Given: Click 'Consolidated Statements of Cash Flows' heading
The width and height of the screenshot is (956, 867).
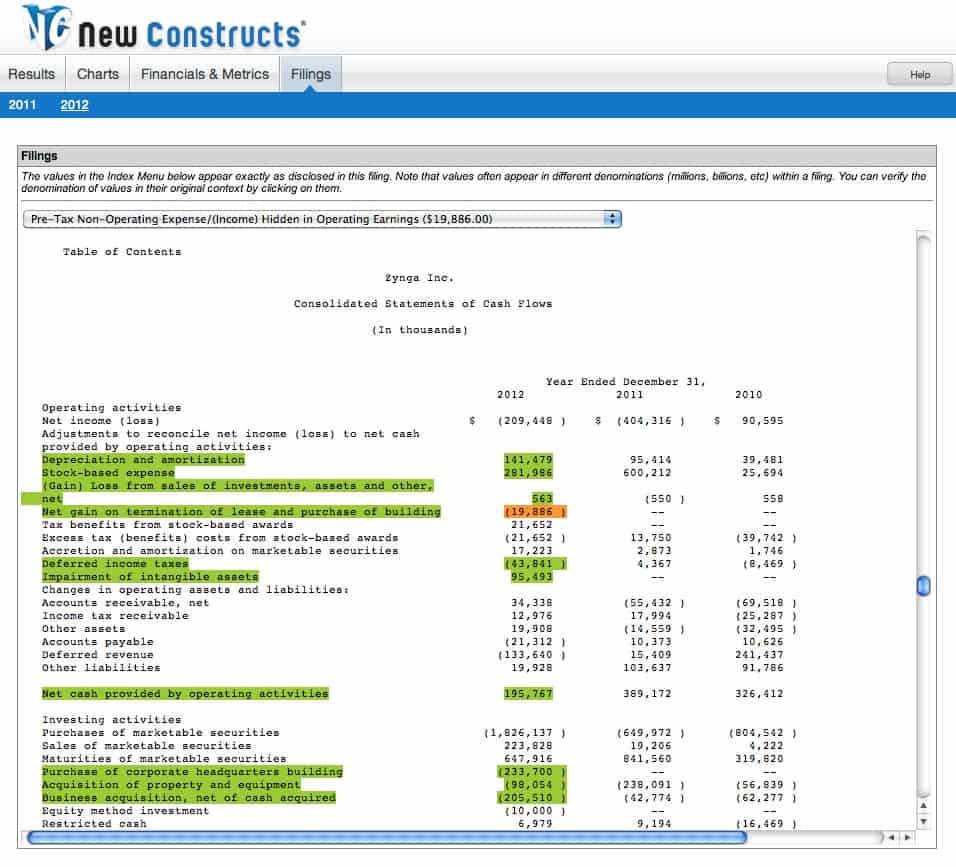Looking at the screenshot, I should [x=423, y=304].
